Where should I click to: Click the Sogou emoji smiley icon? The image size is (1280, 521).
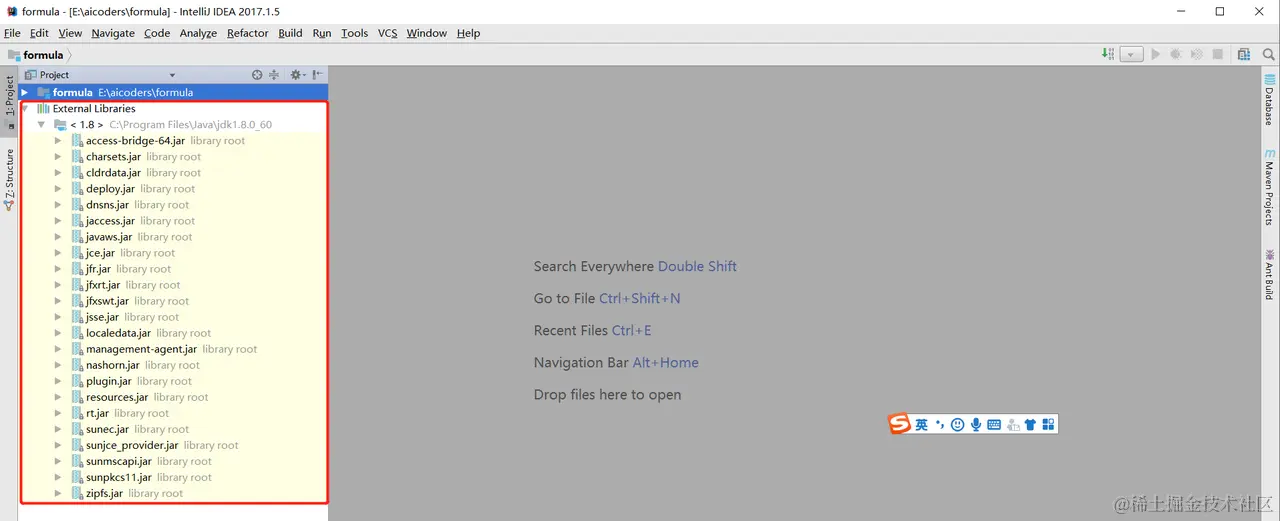(957, 425)
